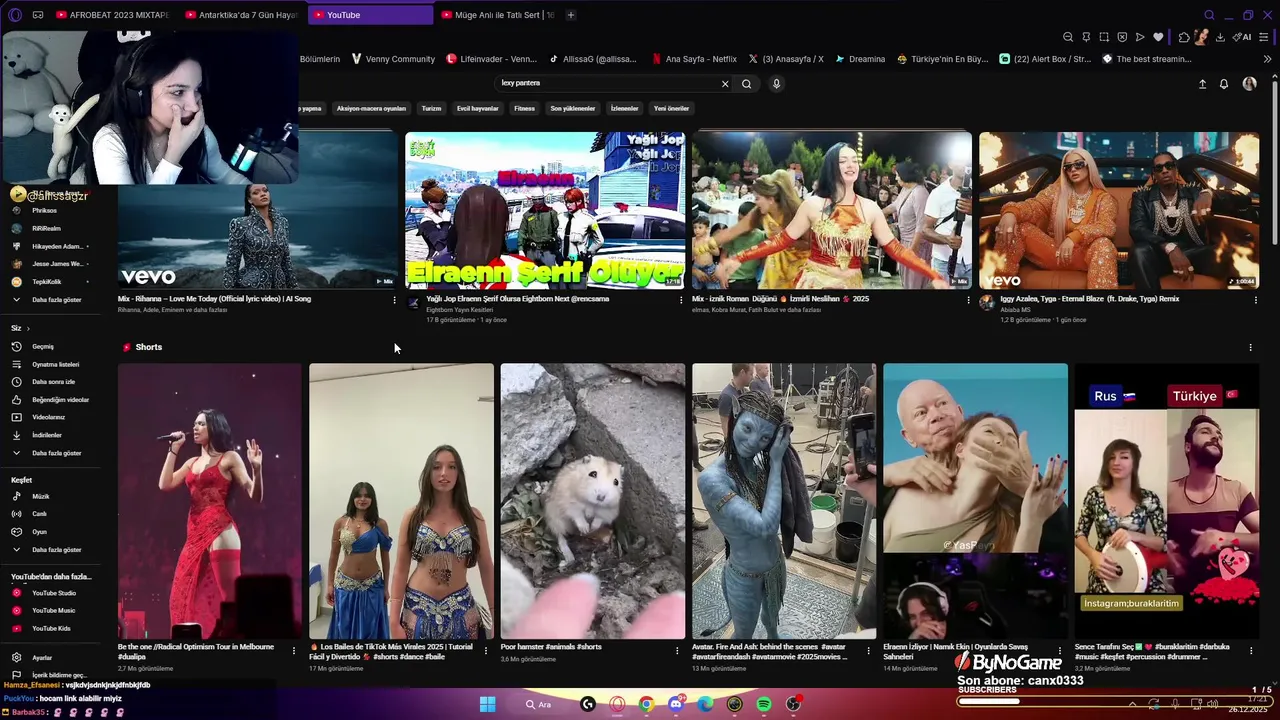Open the YouTube create/upload icon
This screenshot has width=1280, height=720.
[x=1202, y=84]
